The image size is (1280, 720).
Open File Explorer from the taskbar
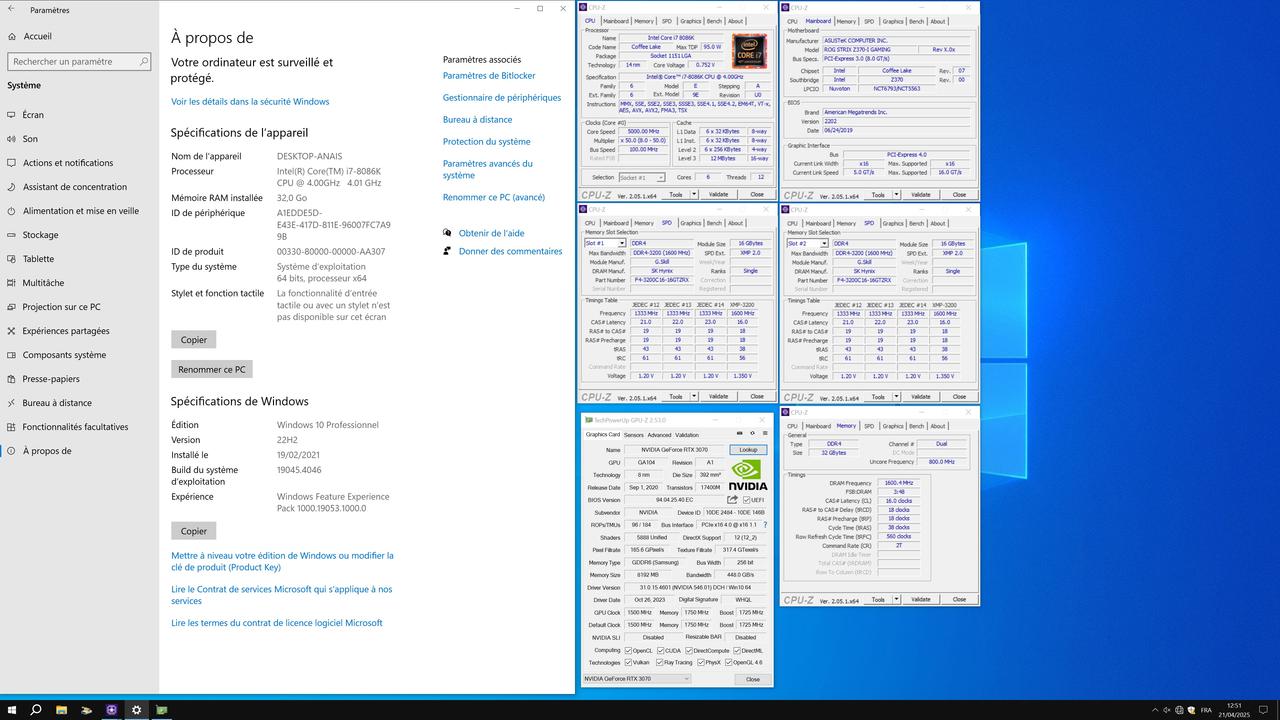61,710
